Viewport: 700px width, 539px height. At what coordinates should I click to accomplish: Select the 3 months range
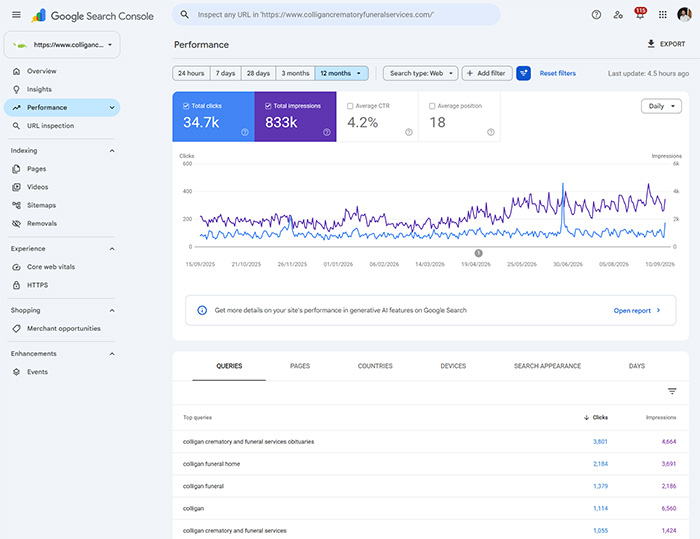295,73
